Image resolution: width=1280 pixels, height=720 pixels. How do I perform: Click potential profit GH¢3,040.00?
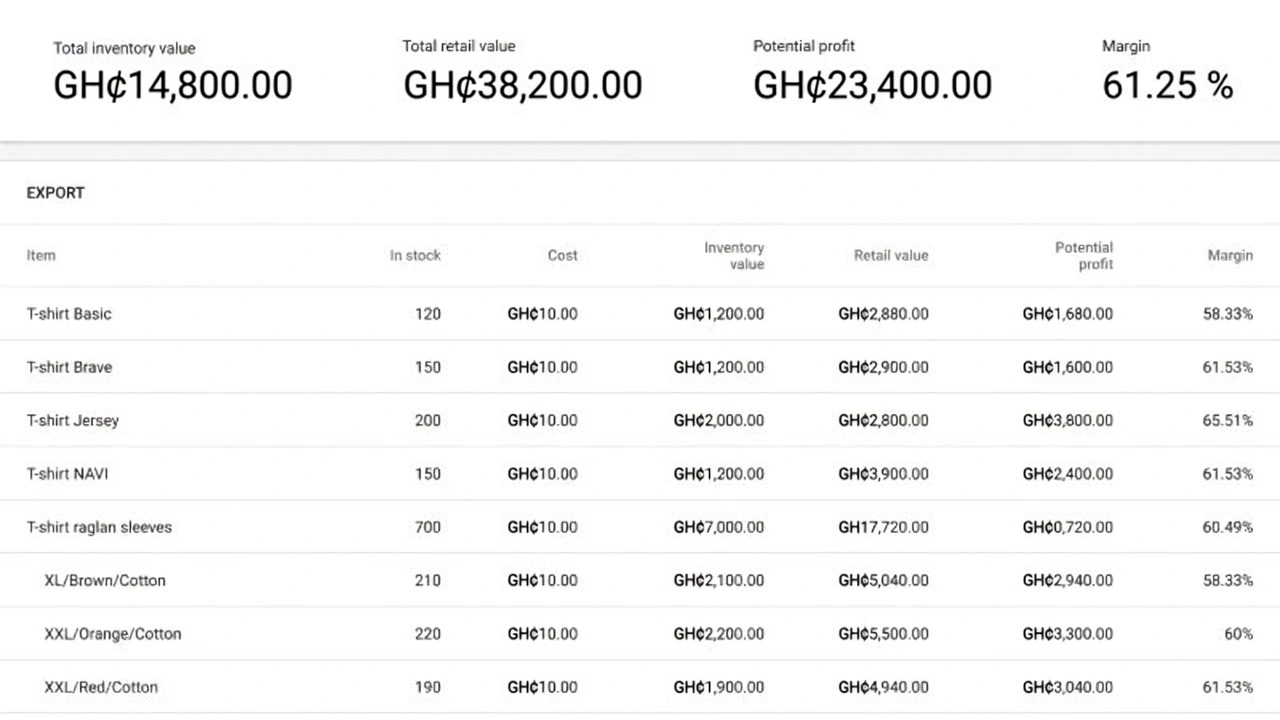click(1068, 687)
